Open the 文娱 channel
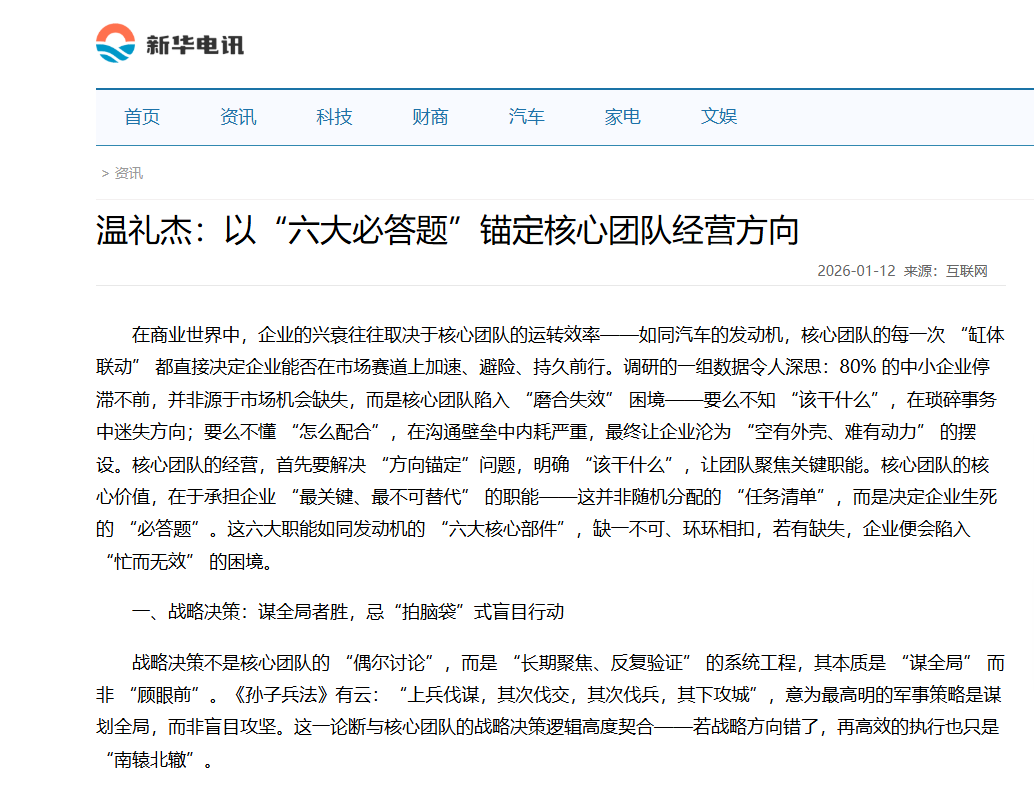1034x789 pixels. (718, 117)
